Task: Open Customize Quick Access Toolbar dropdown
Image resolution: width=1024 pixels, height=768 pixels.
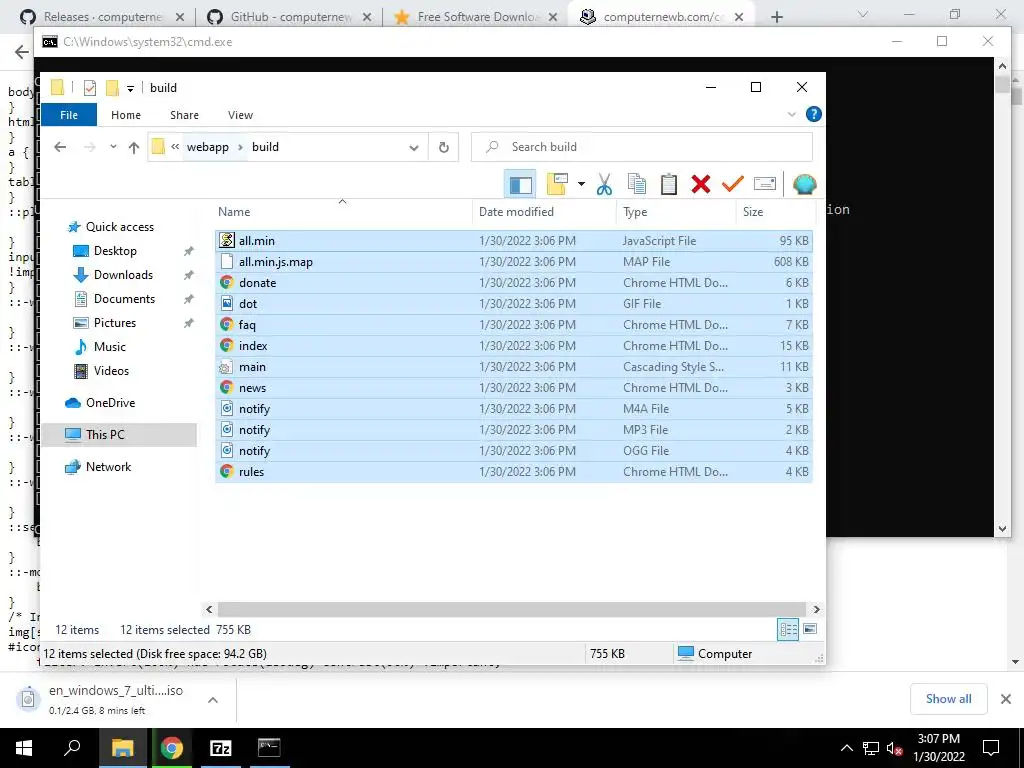Action: pyautogui.click(x=131, y=88)
